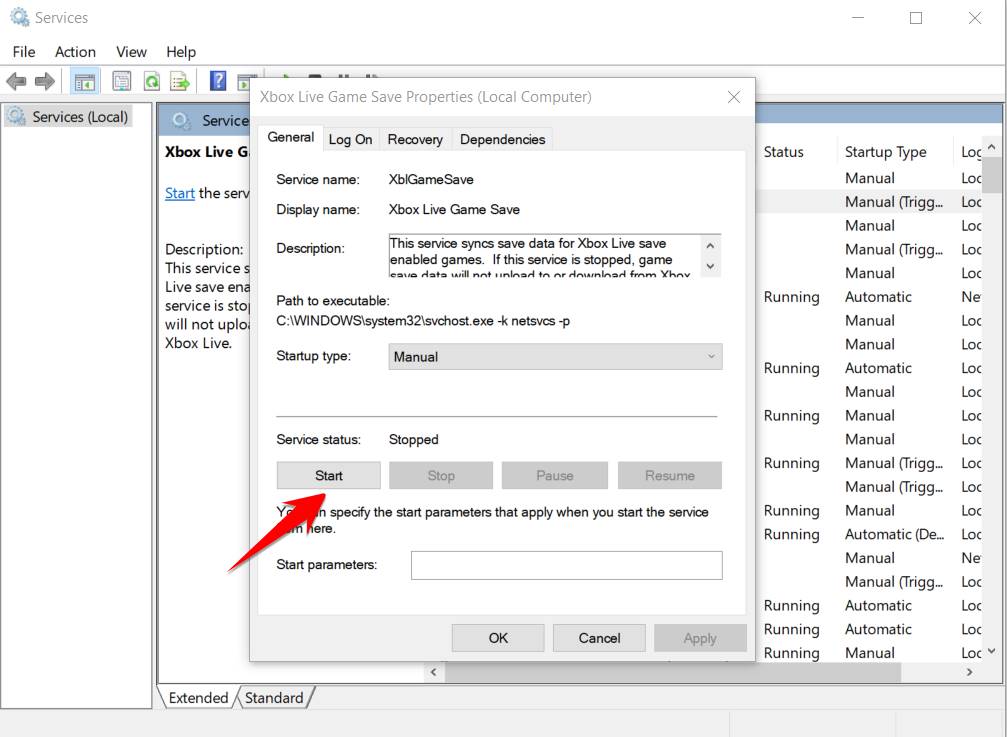Click inside the Start parameters field

566,565
